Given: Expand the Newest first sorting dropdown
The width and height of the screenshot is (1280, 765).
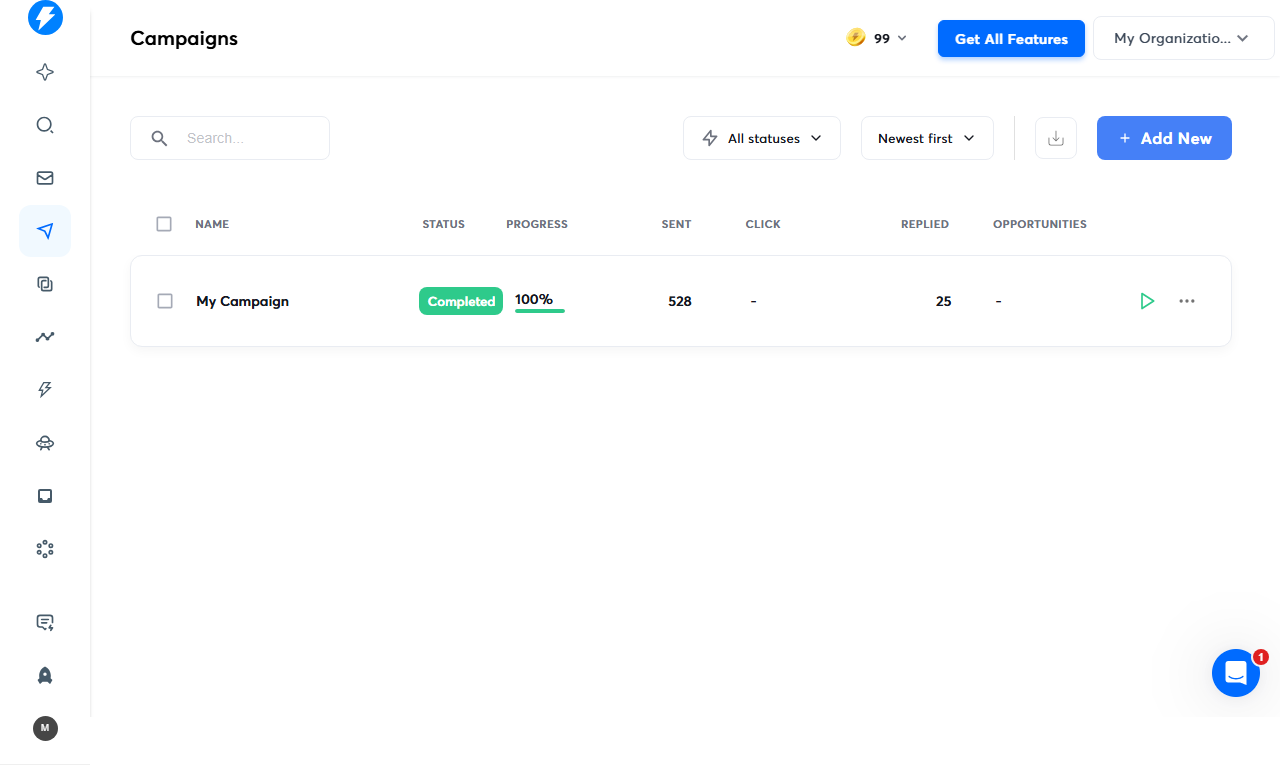Looking at the screenshot, I should [927, 138].
